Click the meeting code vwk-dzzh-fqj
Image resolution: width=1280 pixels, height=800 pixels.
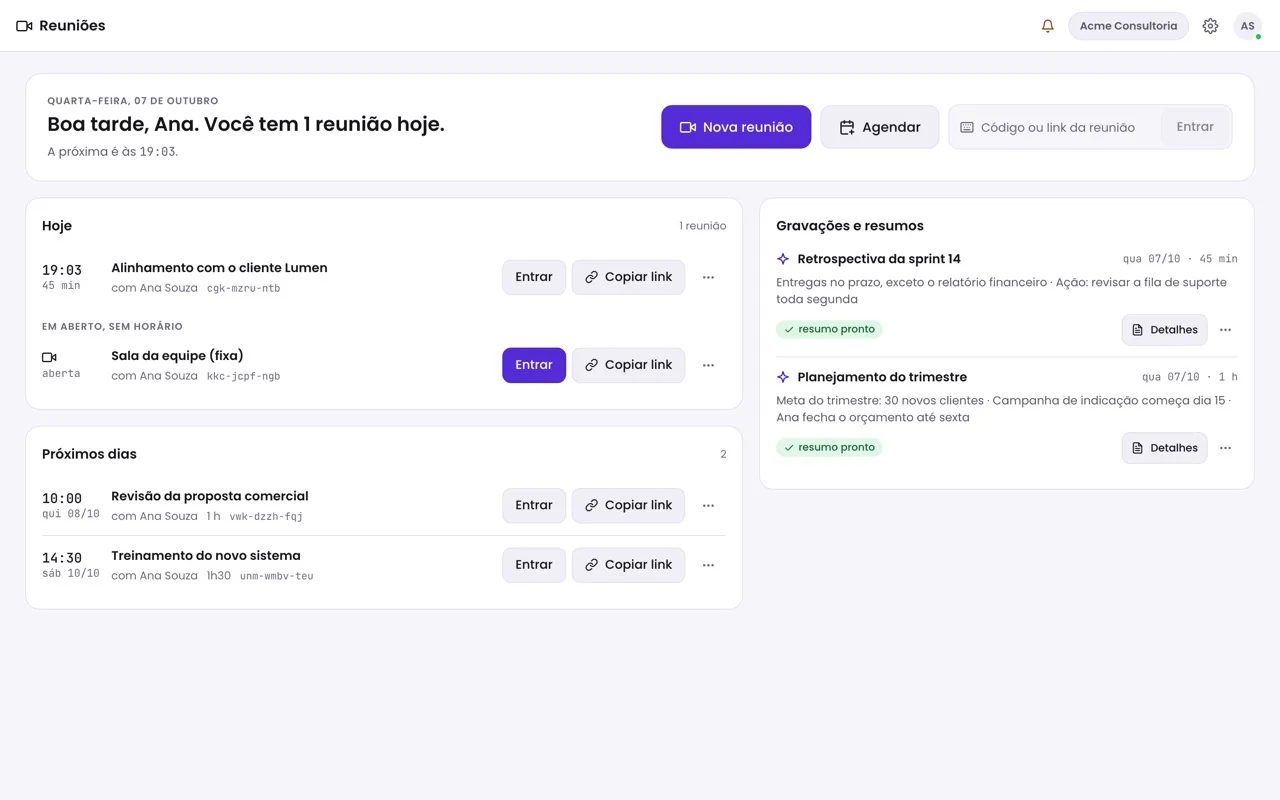tap(266, 516)
